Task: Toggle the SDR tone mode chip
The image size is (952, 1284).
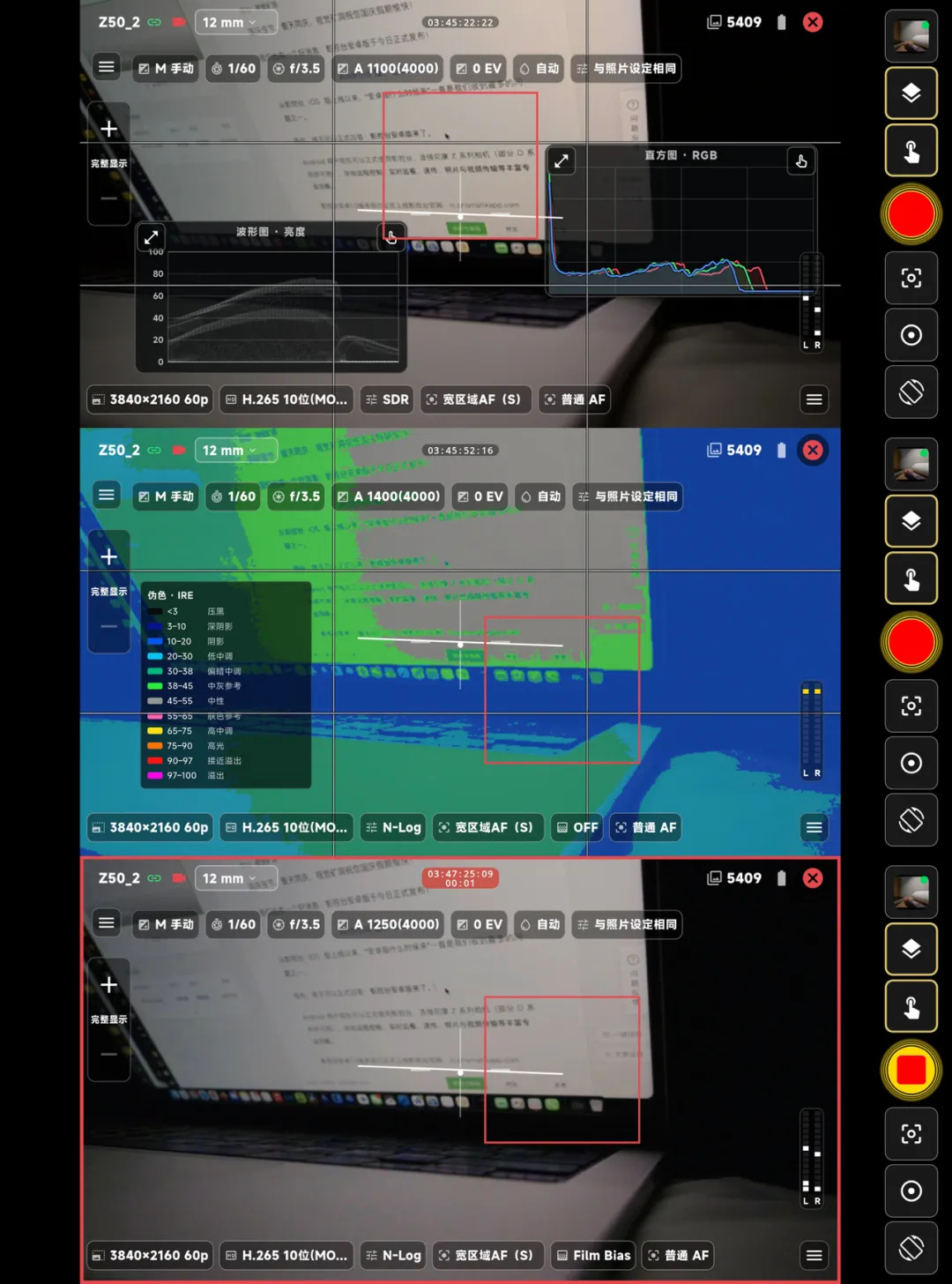Action: pos(387,399)
